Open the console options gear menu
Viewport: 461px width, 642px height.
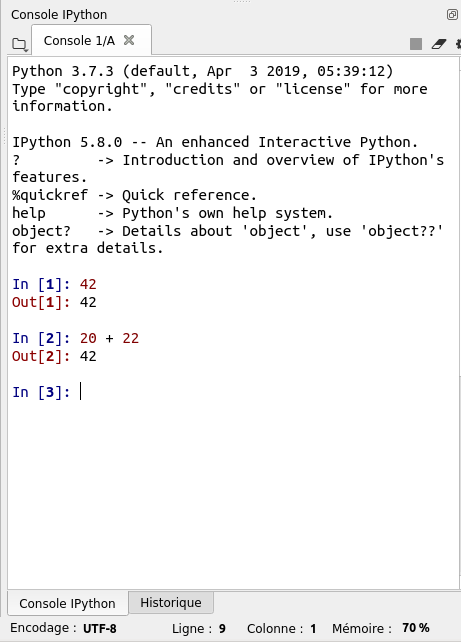click(459, 44)
